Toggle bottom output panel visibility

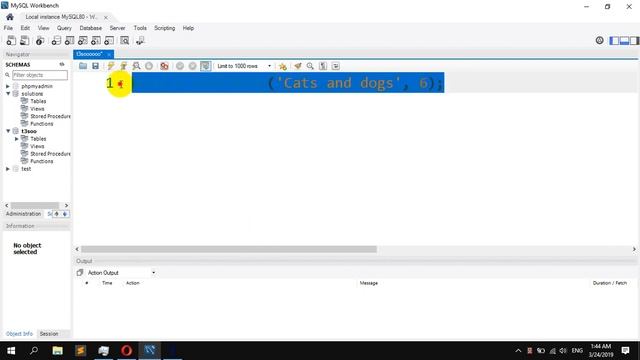[624, 40]
